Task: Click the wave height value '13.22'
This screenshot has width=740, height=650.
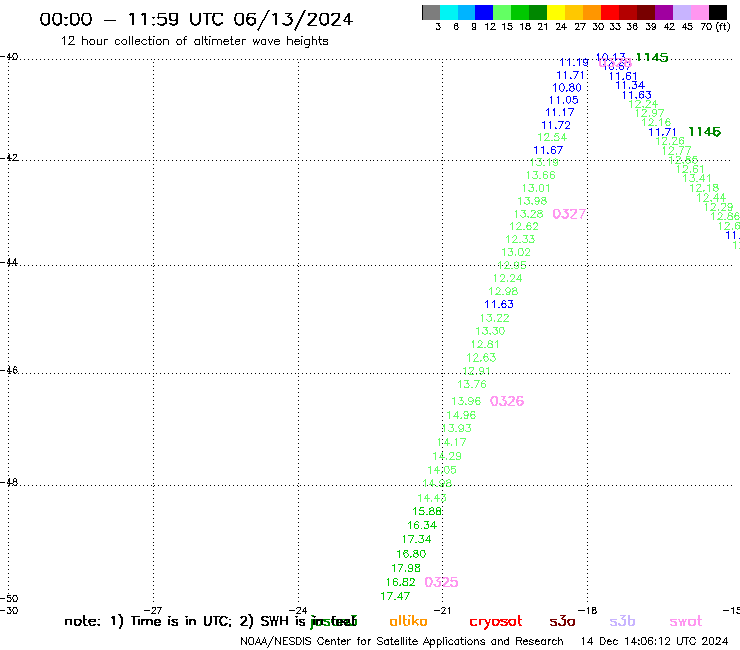Action: point(495,318)
